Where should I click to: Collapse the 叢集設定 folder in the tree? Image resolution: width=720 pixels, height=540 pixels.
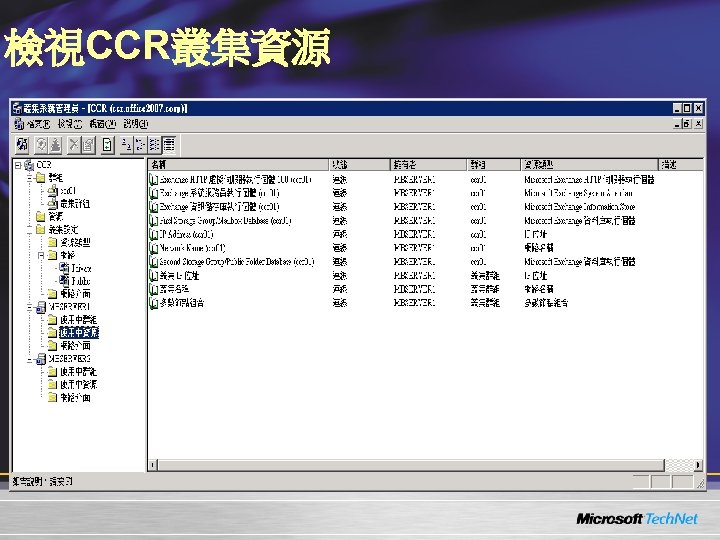point(29,230)
